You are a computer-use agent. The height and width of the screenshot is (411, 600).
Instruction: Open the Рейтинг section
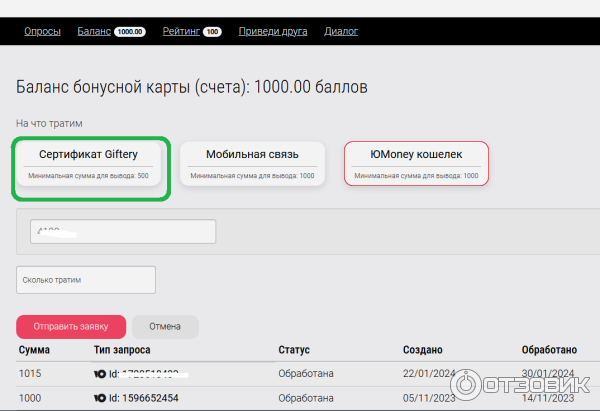[180, 31]
